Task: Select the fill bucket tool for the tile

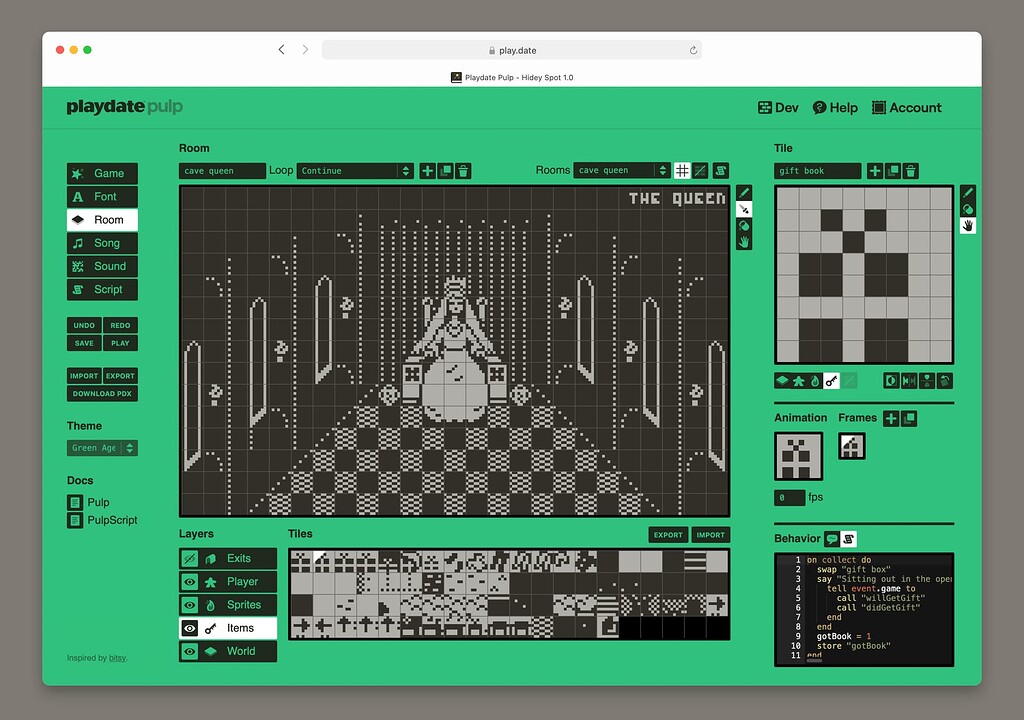Action: (968, 209)
